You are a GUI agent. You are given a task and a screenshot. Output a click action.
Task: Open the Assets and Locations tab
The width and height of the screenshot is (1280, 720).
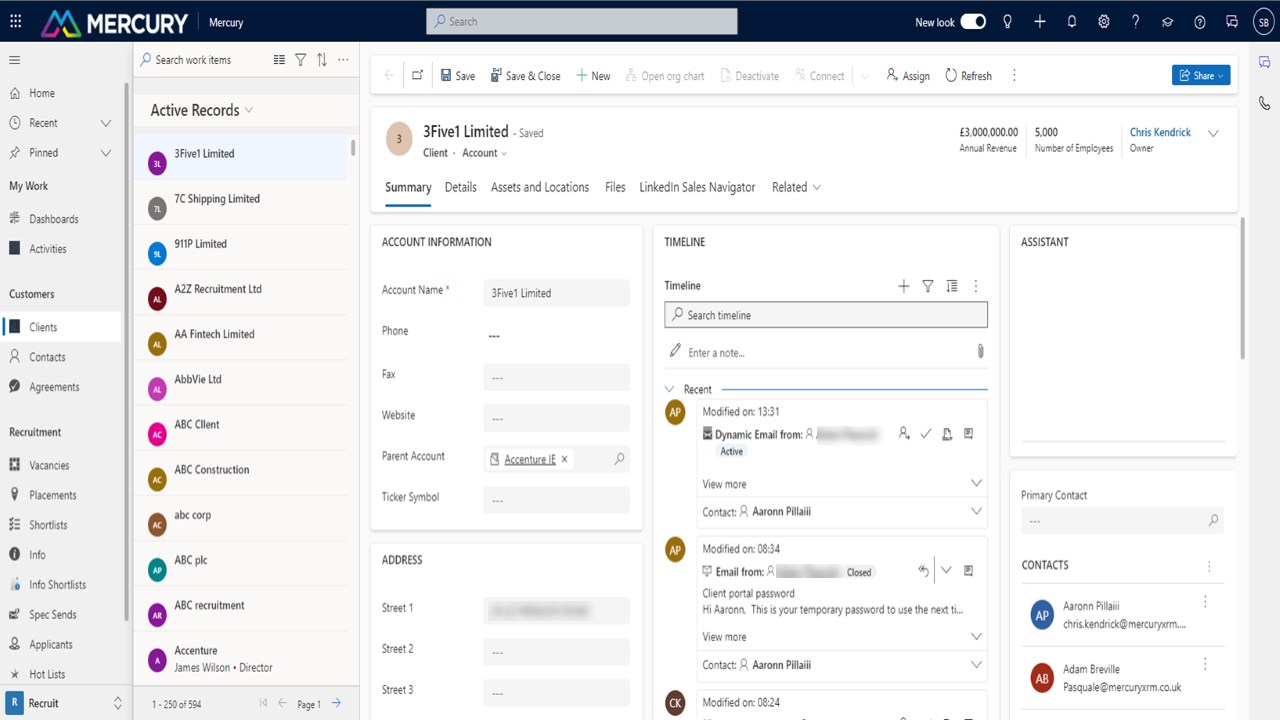540,187
